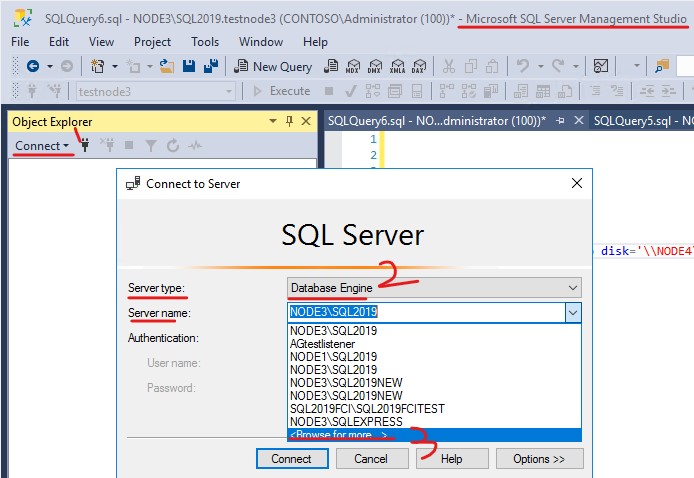694x478 pixels.
Task: Click the Parse checkmark icon
Action: click(351, 92)
